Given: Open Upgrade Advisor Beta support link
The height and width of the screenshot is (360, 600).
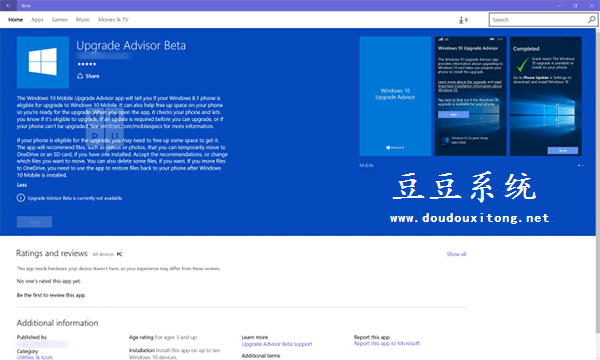Looking at the screenshot, I should click(277, 344).
